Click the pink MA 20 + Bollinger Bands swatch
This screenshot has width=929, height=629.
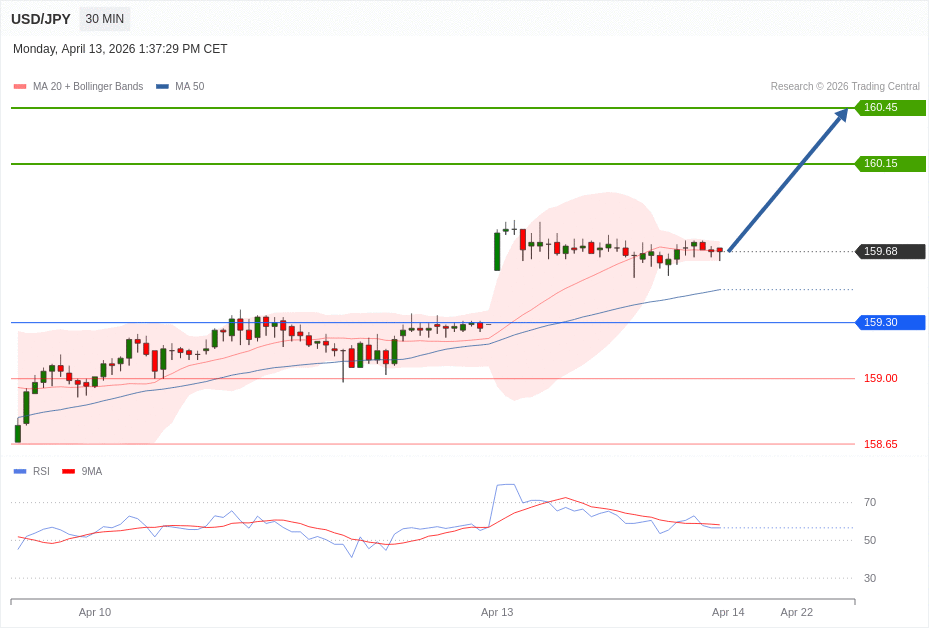pyautogui.click(x=20, y=87)
